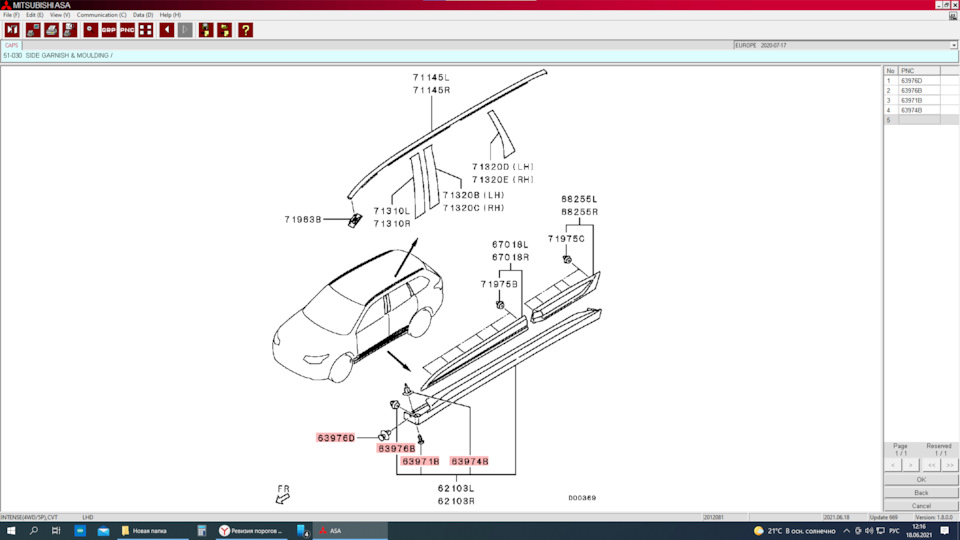Click the >> reserved next button

coord(950,465)
